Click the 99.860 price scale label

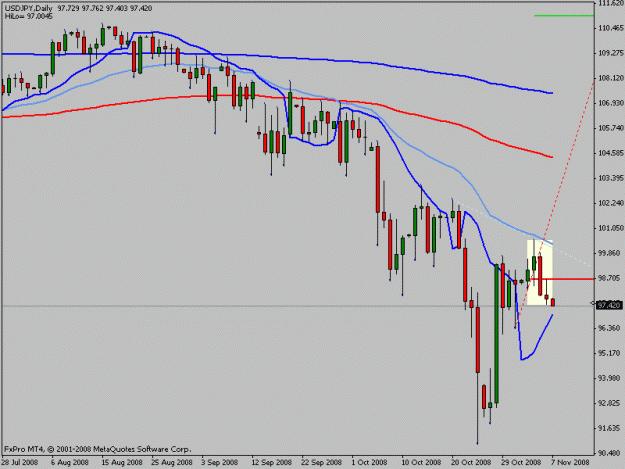(x=611, y=253)
